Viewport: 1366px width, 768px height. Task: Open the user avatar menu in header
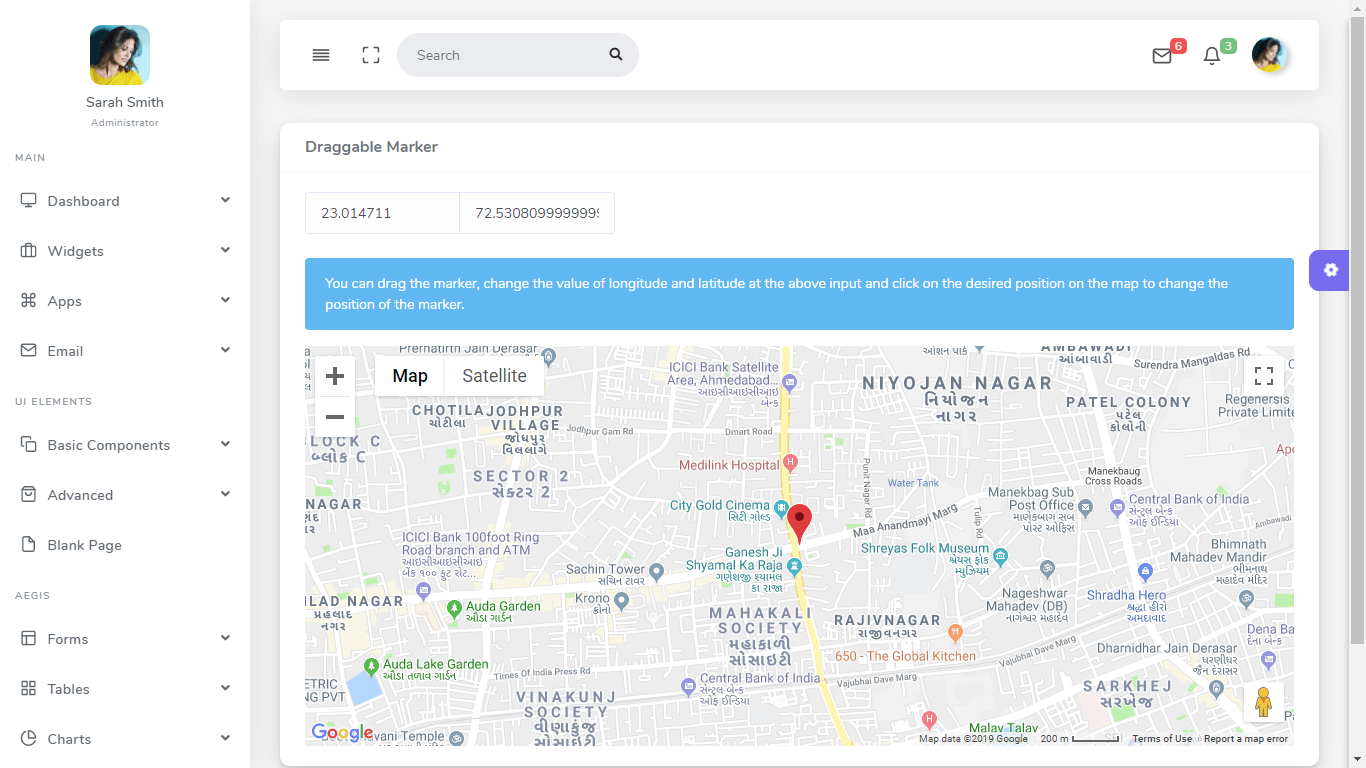coord(1269,55)
